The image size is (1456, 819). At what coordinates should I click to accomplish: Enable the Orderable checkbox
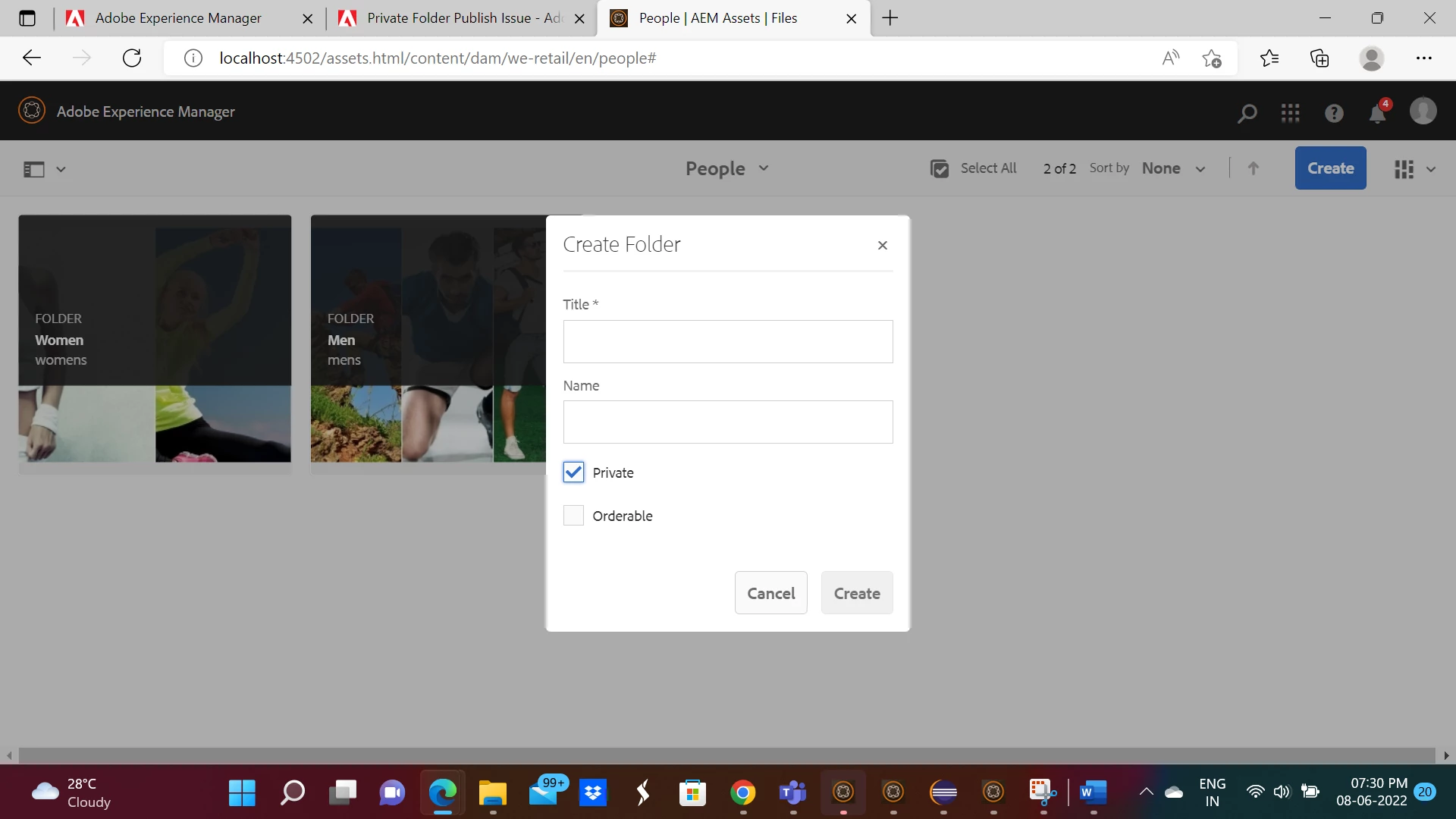(x=573, y=516)
